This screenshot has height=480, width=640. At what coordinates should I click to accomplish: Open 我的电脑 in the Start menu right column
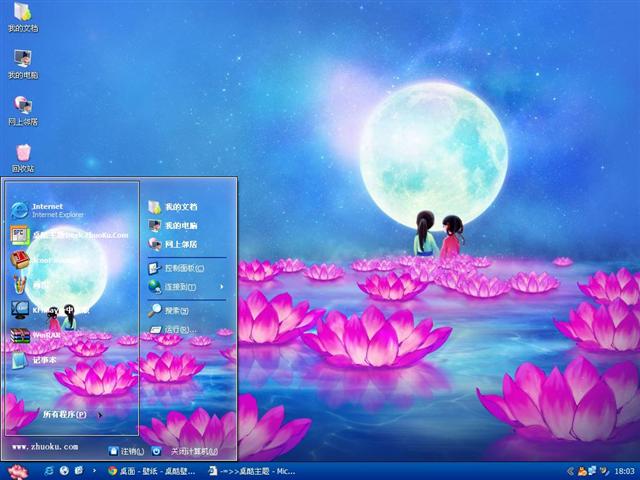(x=173, y=225)
